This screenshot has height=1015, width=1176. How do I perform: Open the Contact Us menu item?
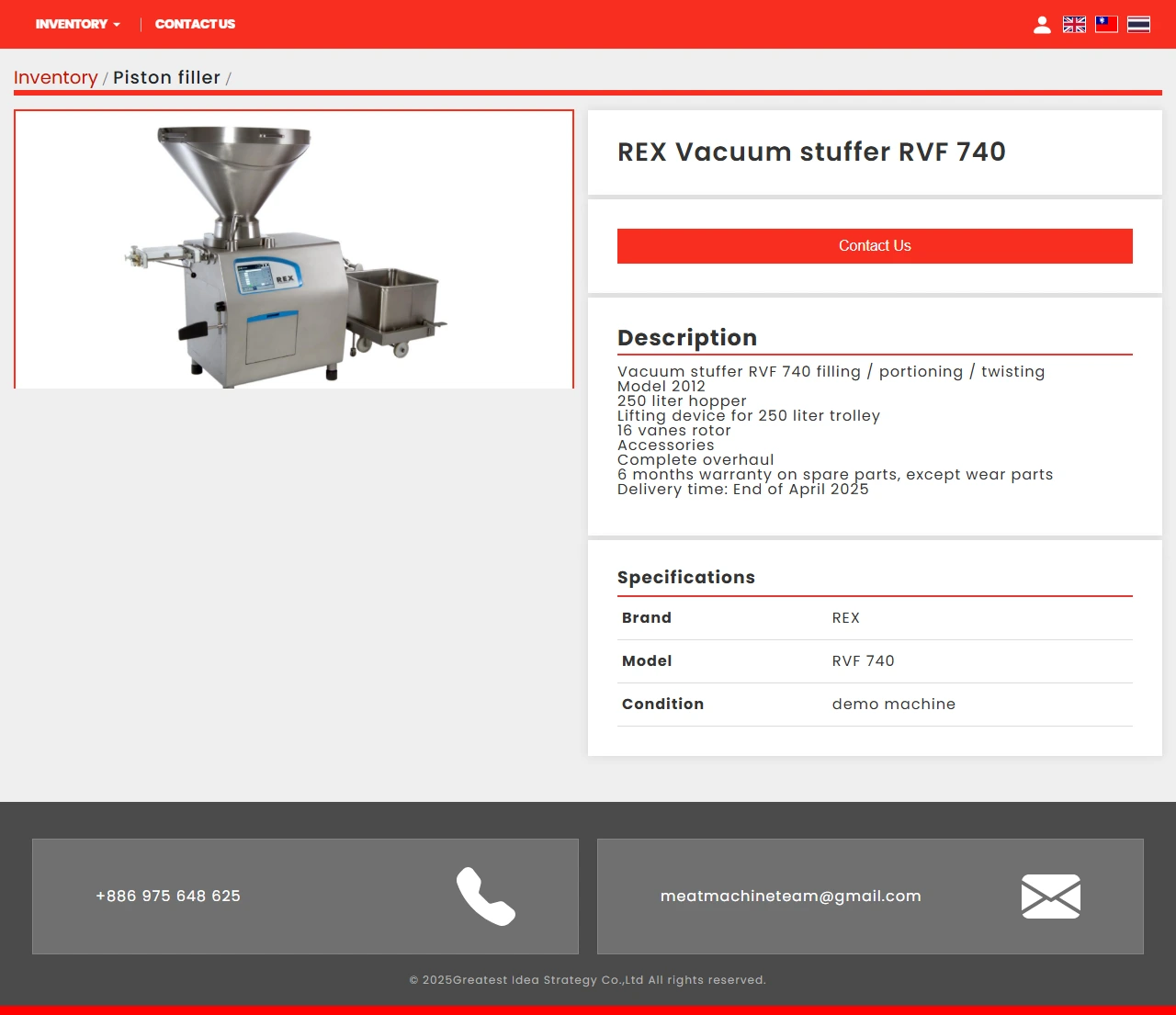pyautogui.click(x=195, y=24)
